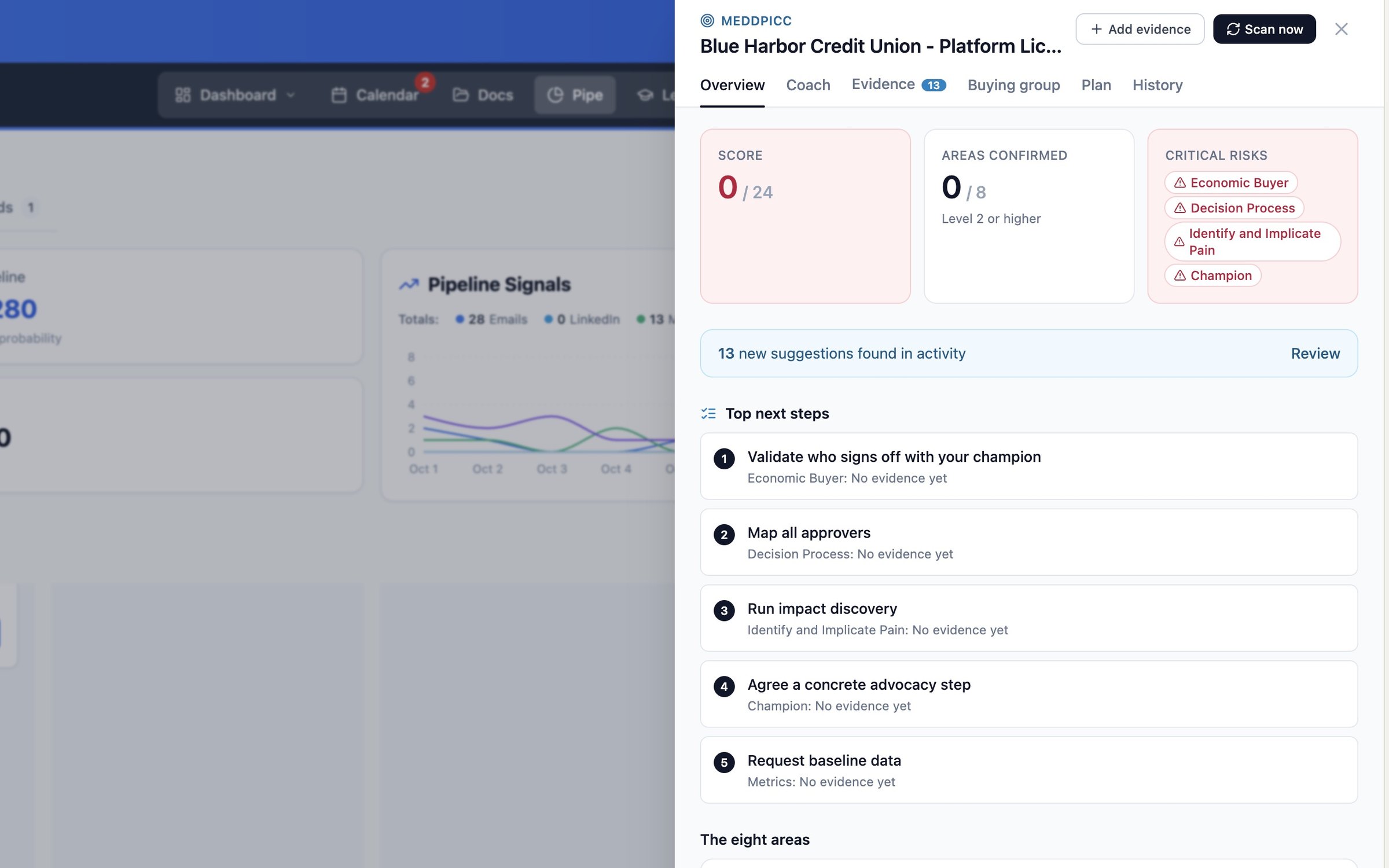
Task: Click Identify and Implicate Pain risk chip
Action: pos(1252,241)
